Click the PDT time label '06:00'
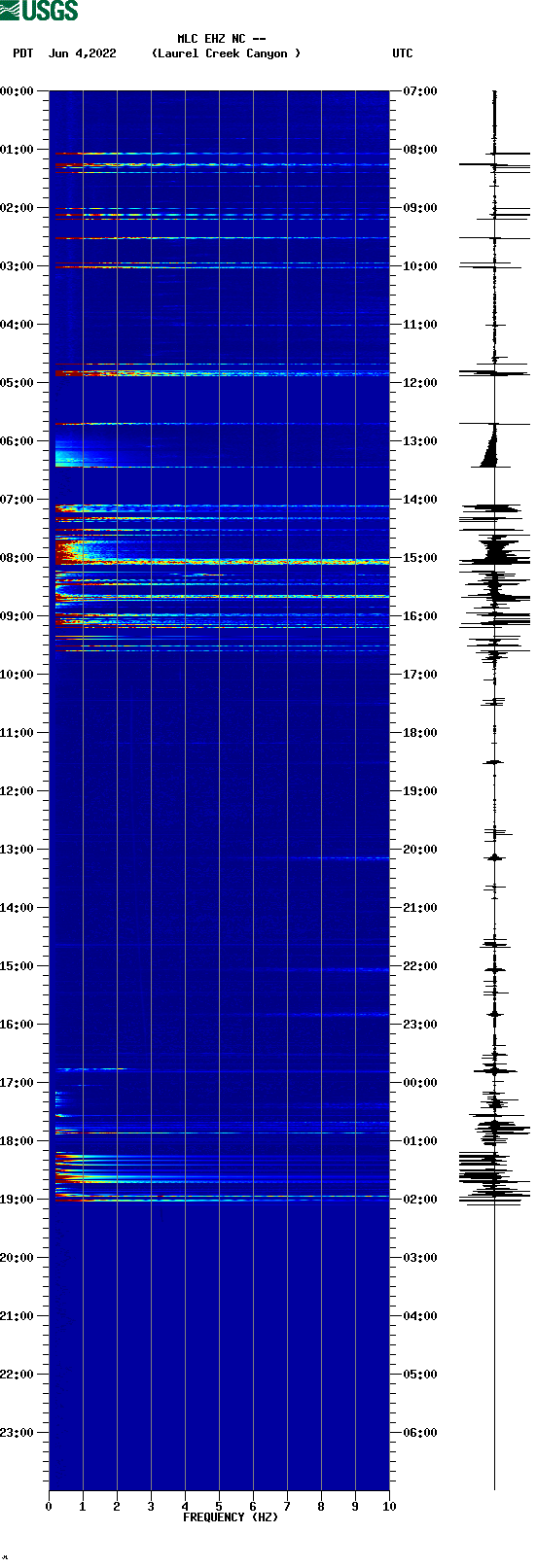 (18, 441)
